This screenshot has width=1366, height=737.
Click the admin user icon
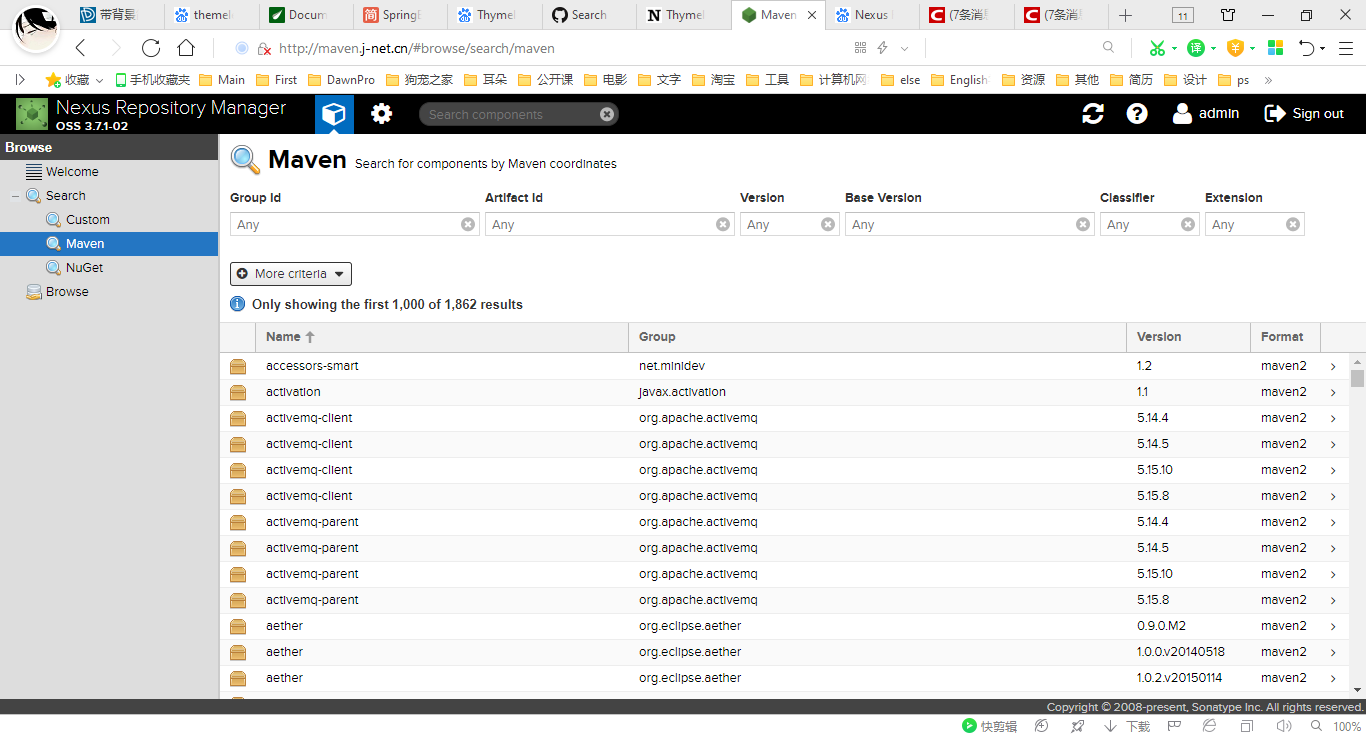point(1181,113)
